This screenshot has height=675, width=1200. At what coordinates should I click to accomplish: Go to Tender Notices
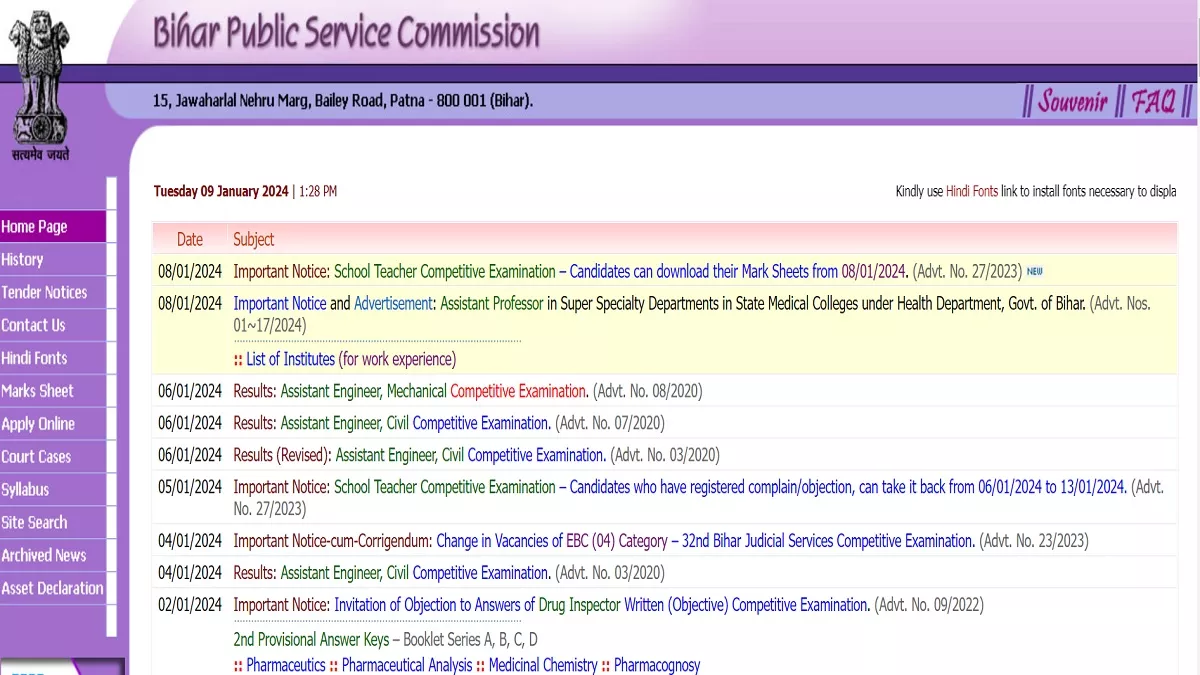click(52, 292)
